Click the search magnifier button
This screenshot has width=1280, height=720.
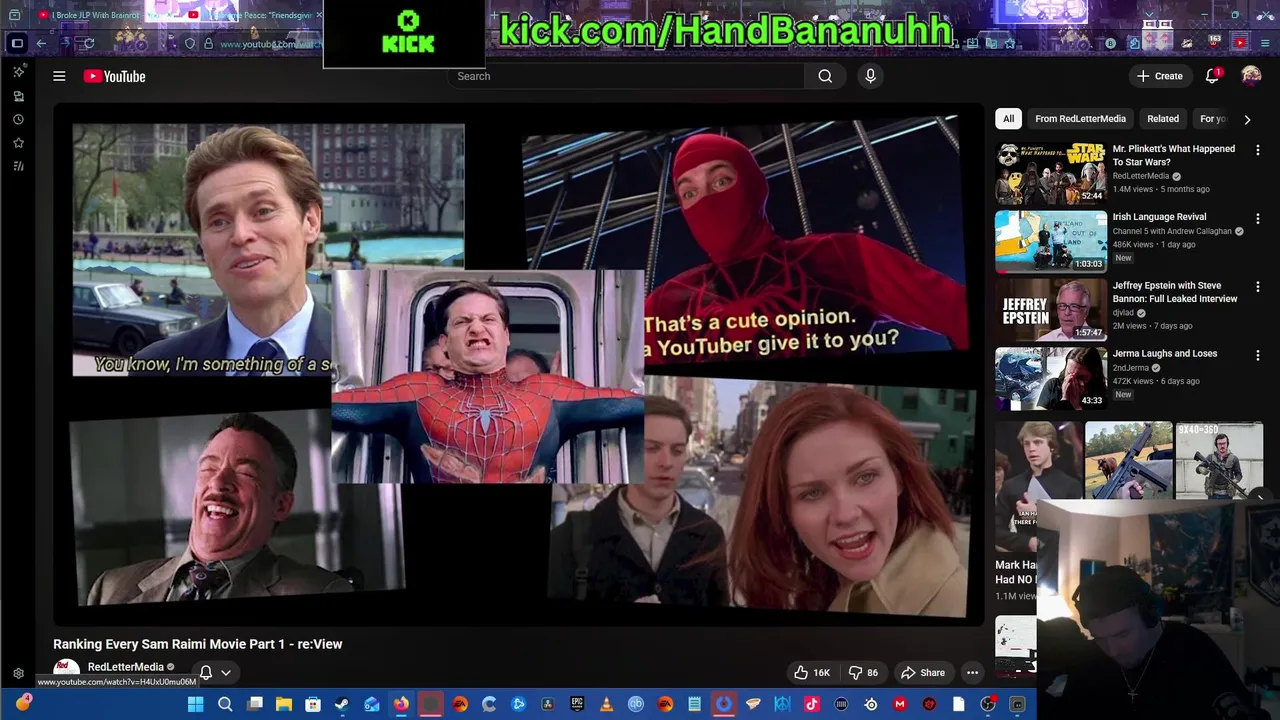tap(825, 76)
